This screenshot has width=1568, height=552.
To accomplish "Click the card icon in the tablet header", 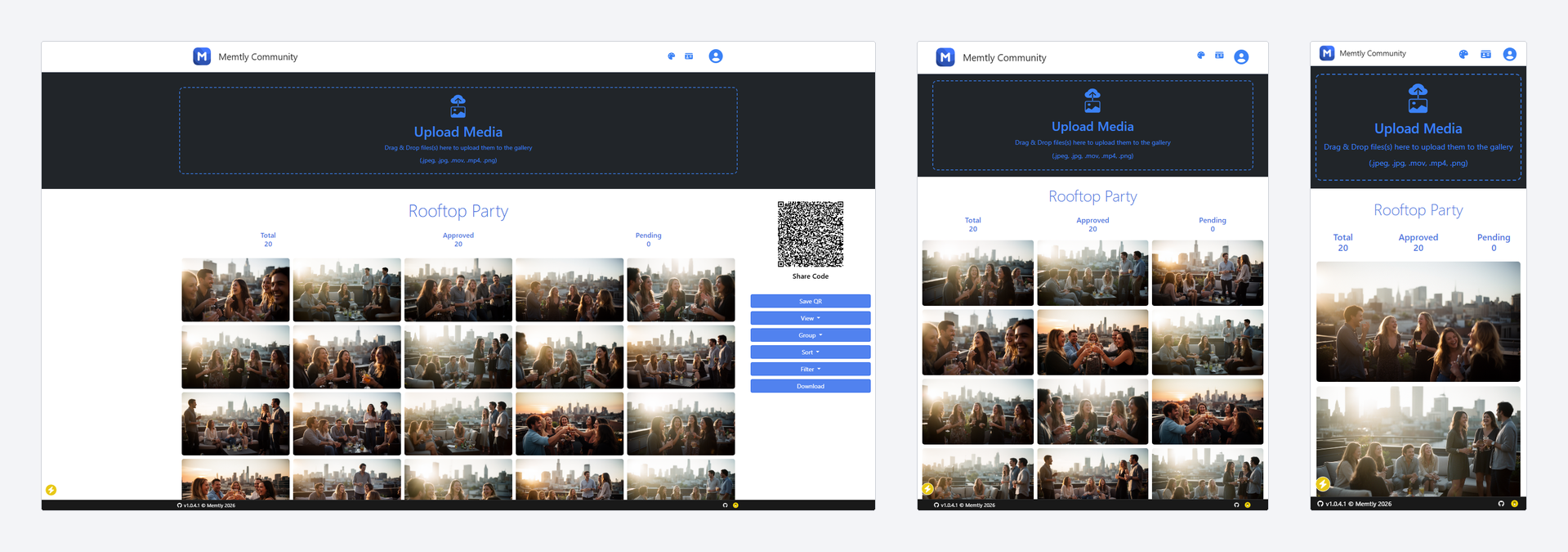I will [x=1219, y=56].
